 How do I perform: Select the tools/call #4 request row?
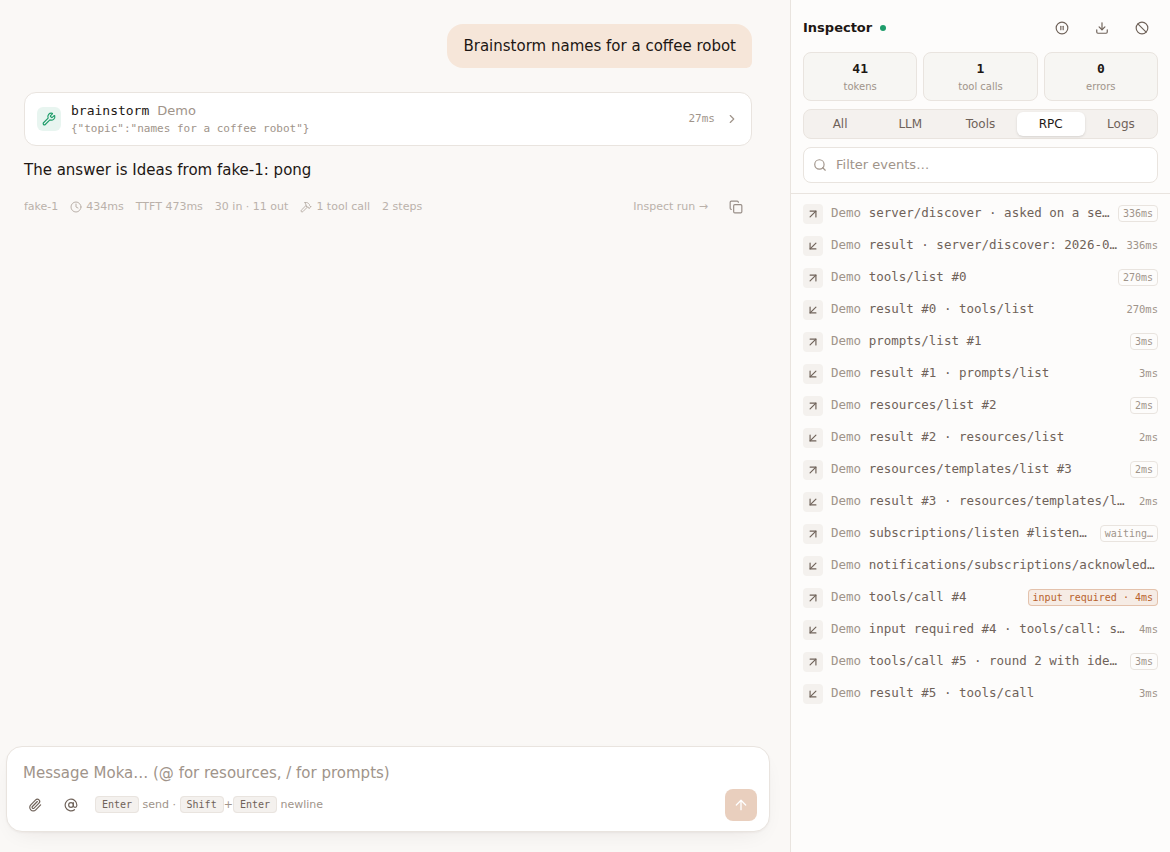pos(980,598)
